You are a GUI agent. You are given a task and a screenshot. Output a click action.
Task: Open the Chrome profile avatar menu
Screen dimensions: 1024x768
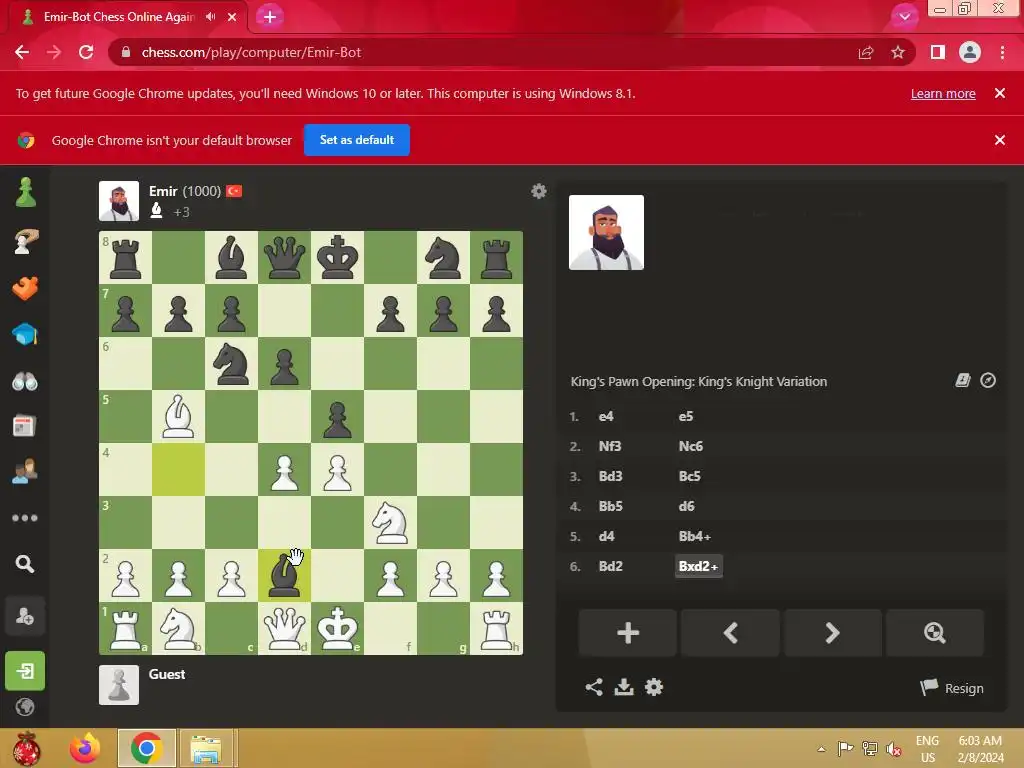click(x=970, y=52)
